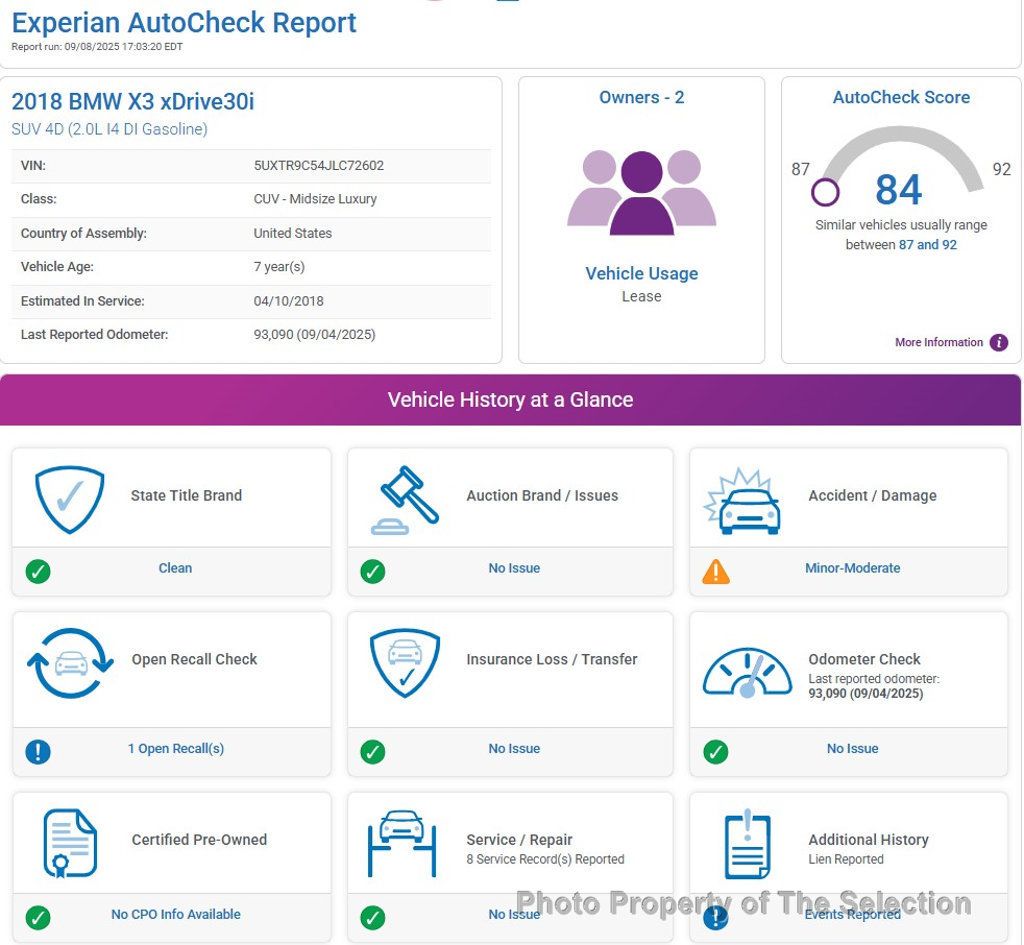Viewport: 1024px width, 945px height.
Task: Click the Class value CUV - Midsize Luxury
Action: point(315,199)
